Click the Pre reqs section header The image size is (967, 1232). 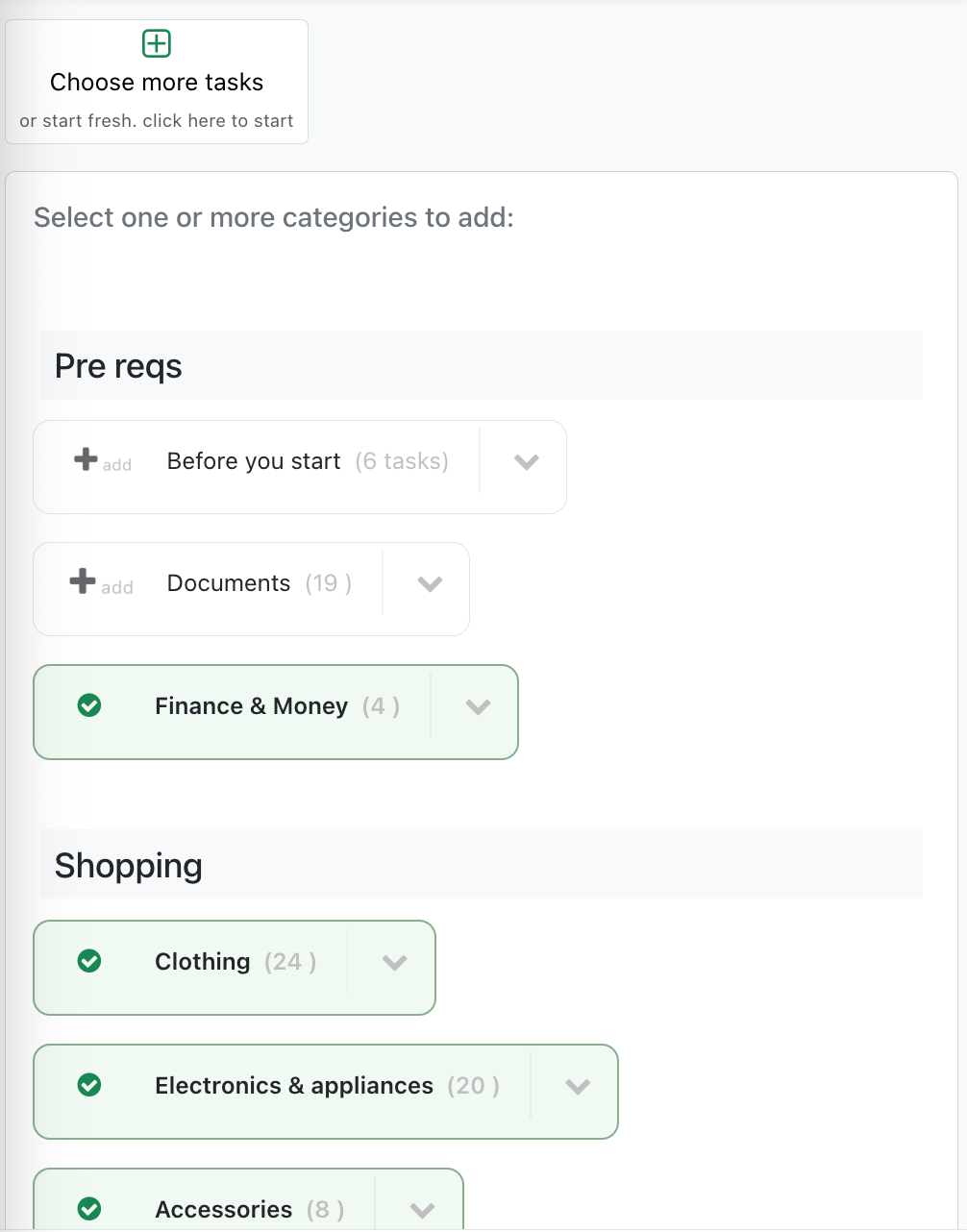coord(118,366)
